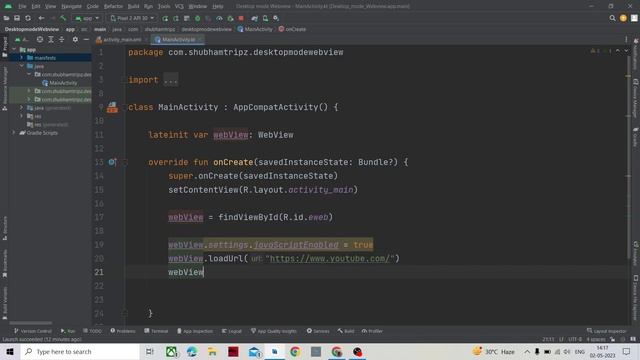Viewport: 640px width, 360px height.
Task: Click the Search Everywhere magnifier icon
Action: pyautogui.click(x=612, y=18)
